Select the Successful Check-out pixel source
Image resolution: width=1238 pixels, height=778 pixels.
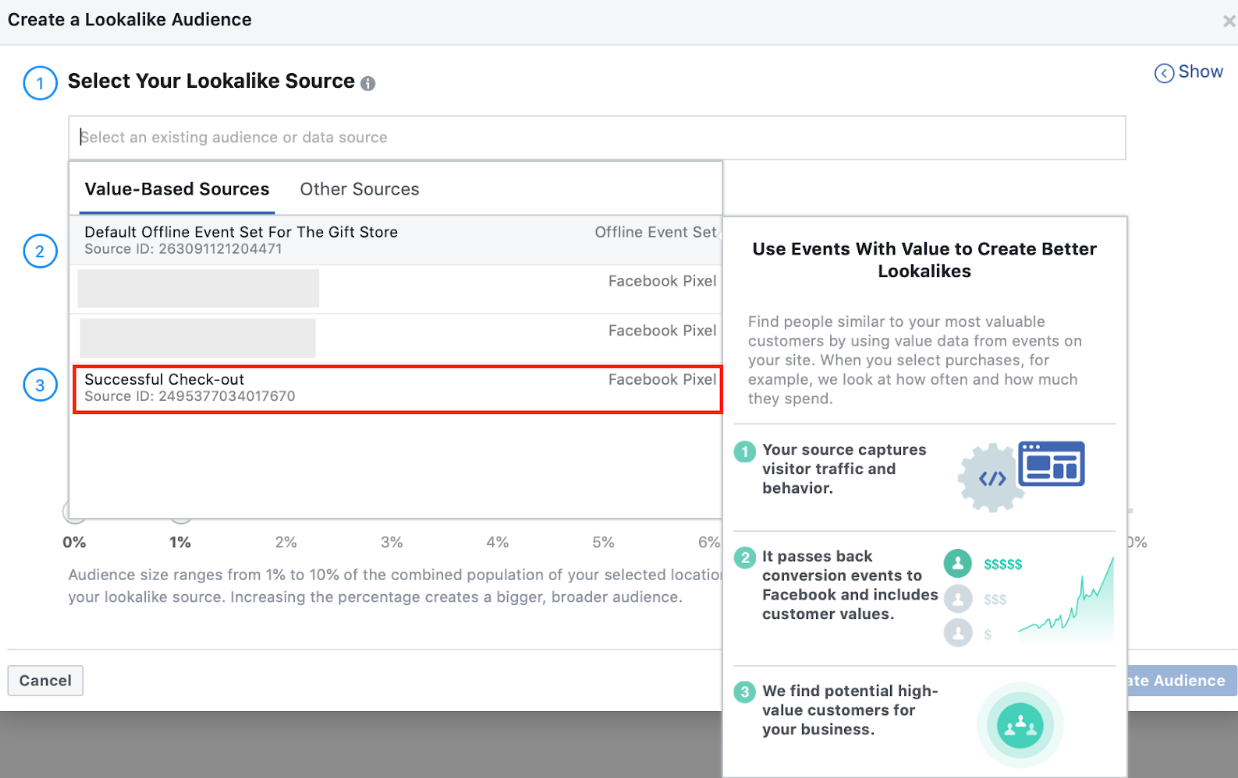pyautogui.click(x=396, y=388)
